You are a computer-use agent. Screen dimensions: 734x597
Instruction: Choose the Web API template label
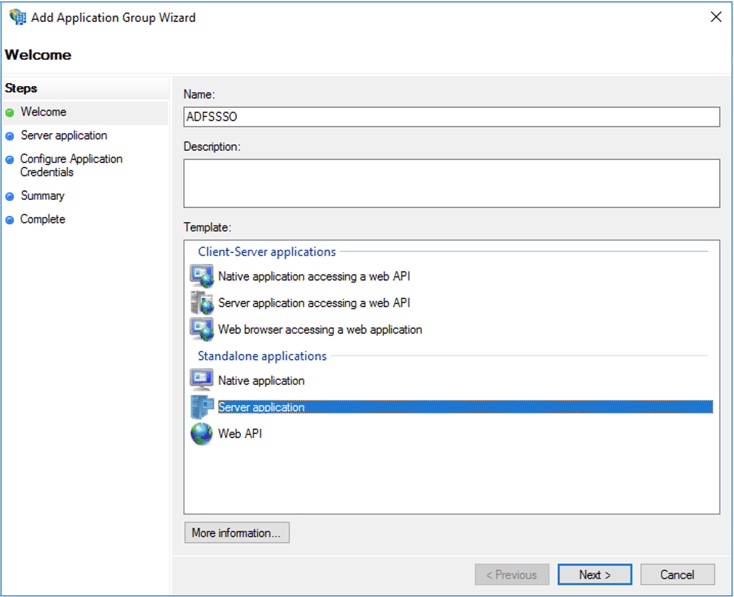[x=240, y=434]
